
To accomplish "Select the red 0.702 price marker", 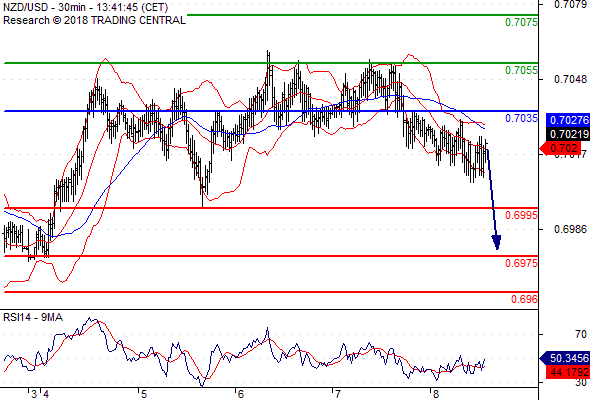I will point(561,148).
